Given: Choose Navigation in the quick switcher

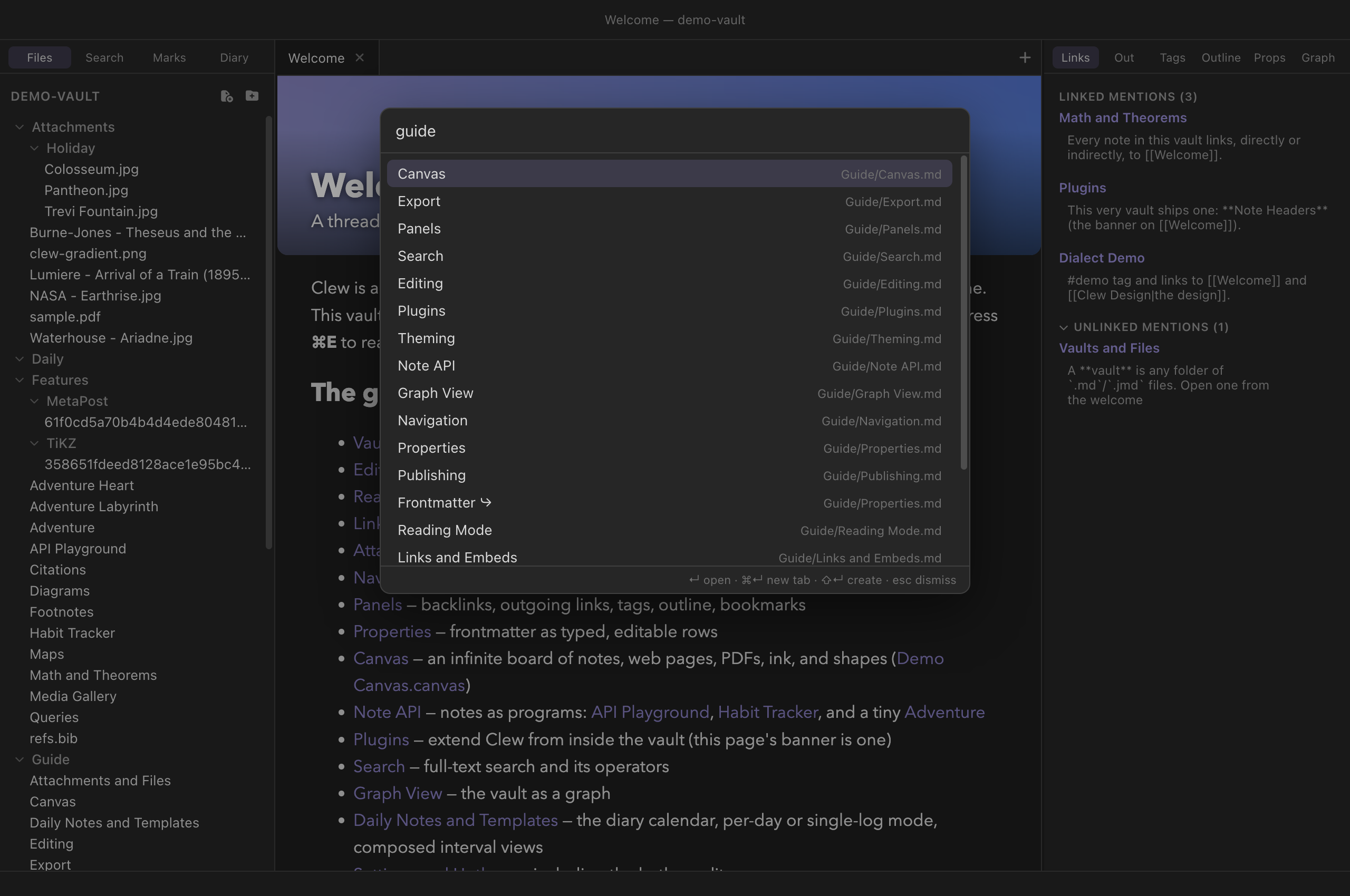Looking at the screenshot, I should click(x=670, y=421).
